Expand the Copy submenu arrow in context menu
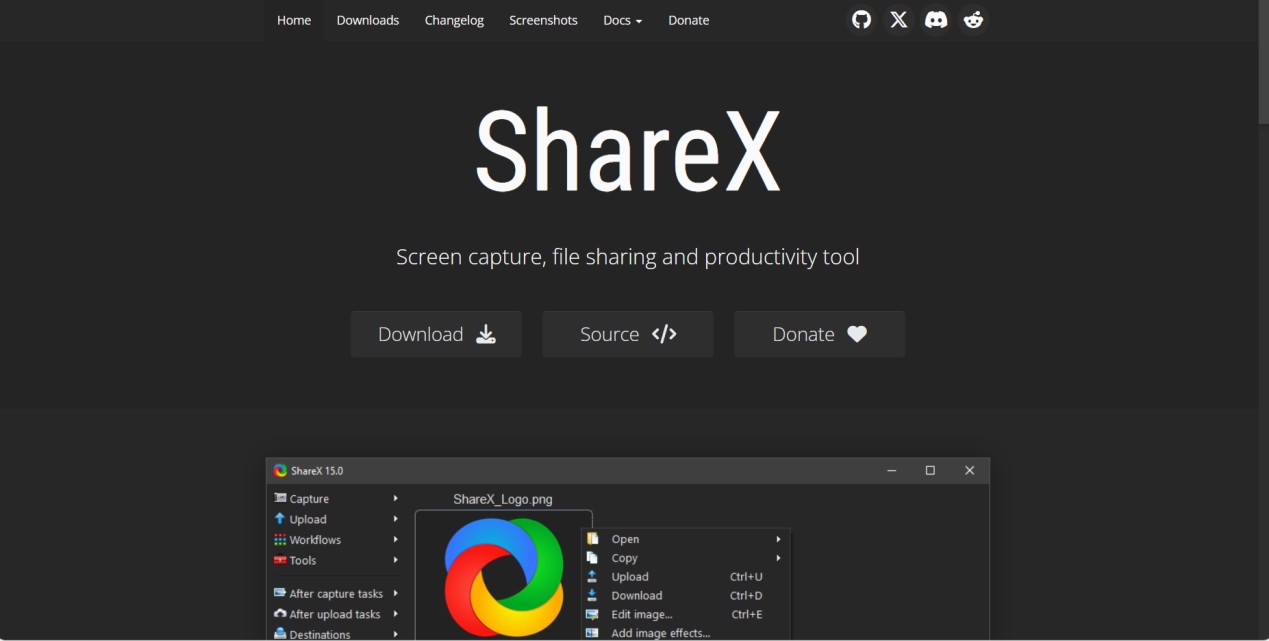 tap(778, 558)
